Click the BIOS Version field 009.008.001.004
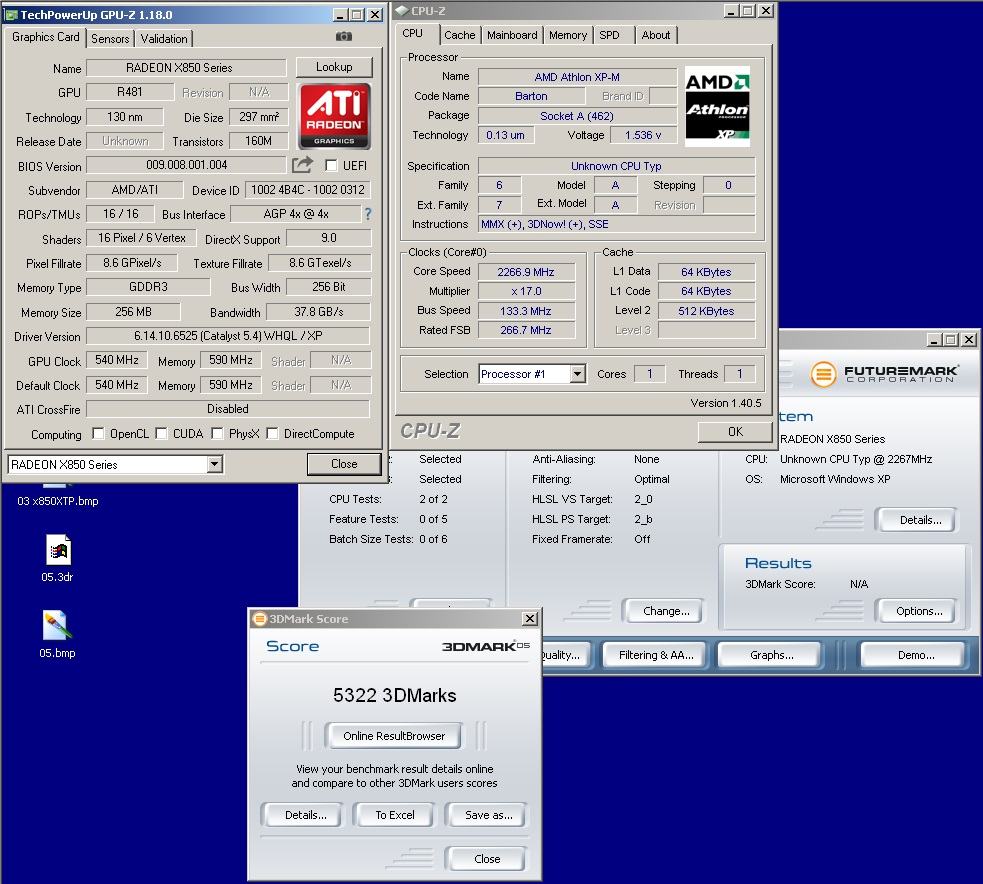Image resolution: width=983 pixels, height=884 pixels. point(186,165)
